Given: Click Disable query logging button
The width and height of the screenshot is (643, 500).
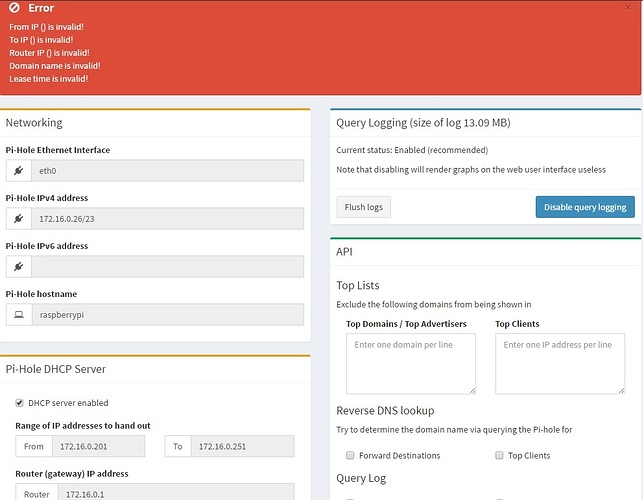Looking at the screenshot, I should point(585,207).
